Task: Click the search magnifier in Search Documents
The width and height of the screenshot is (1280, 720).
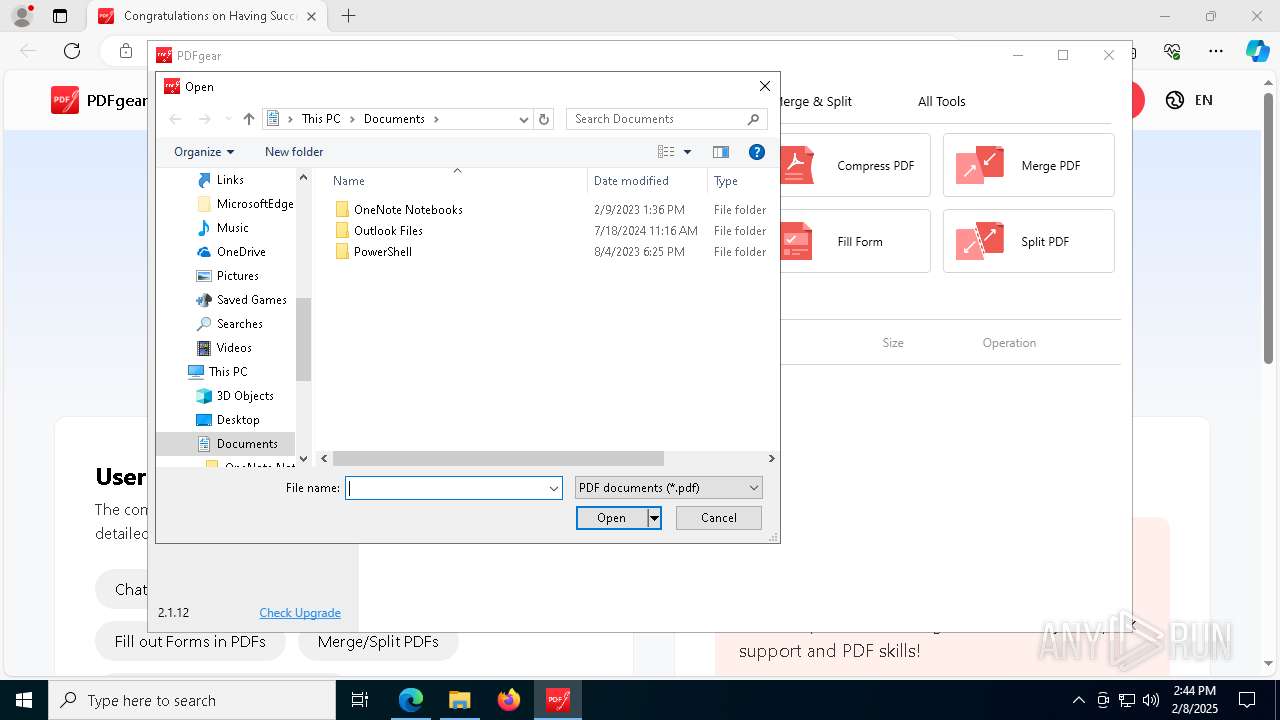Action: (754, 119)
